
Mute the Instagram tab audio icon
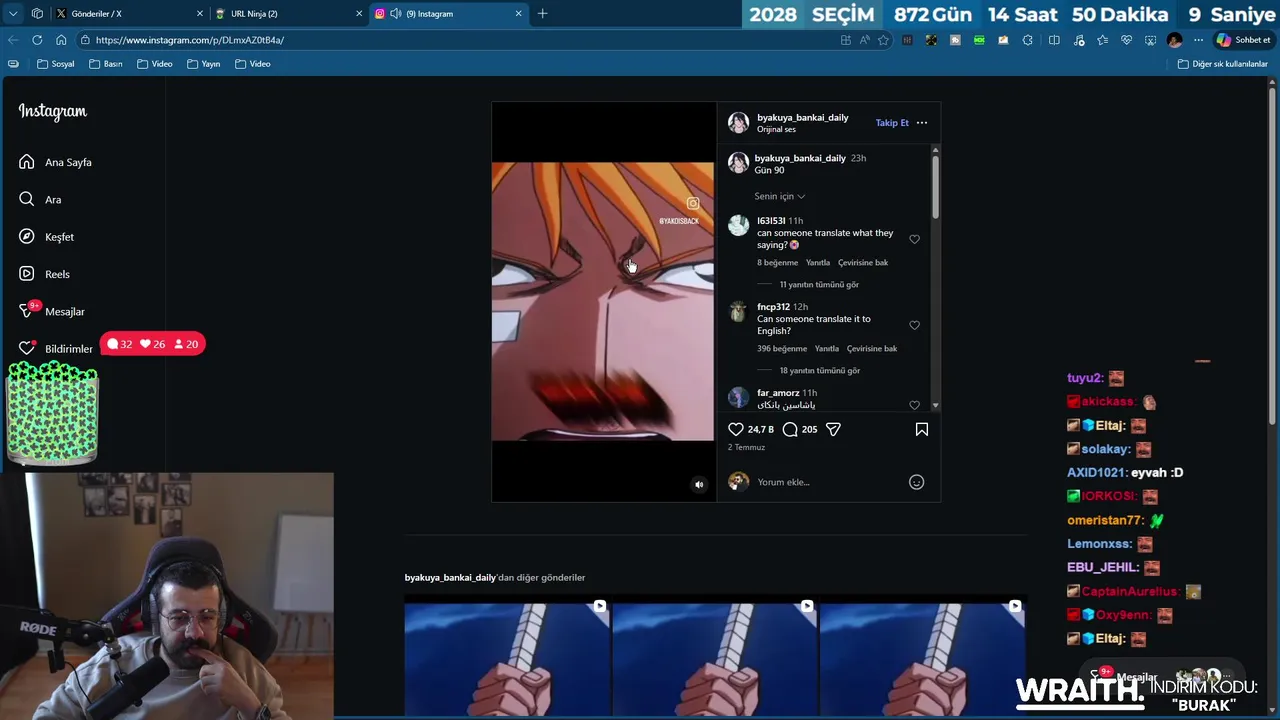coord(395,14)
